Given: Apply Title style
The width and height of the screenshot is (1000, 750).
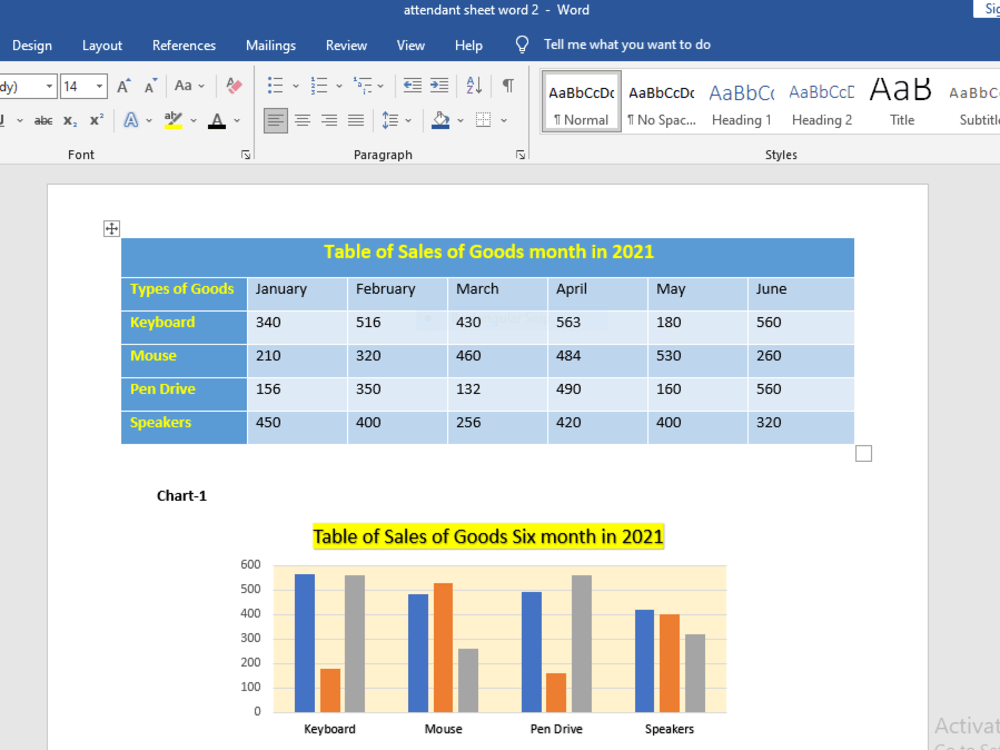Looking at the screenshot, I should [x=901, y=101].
